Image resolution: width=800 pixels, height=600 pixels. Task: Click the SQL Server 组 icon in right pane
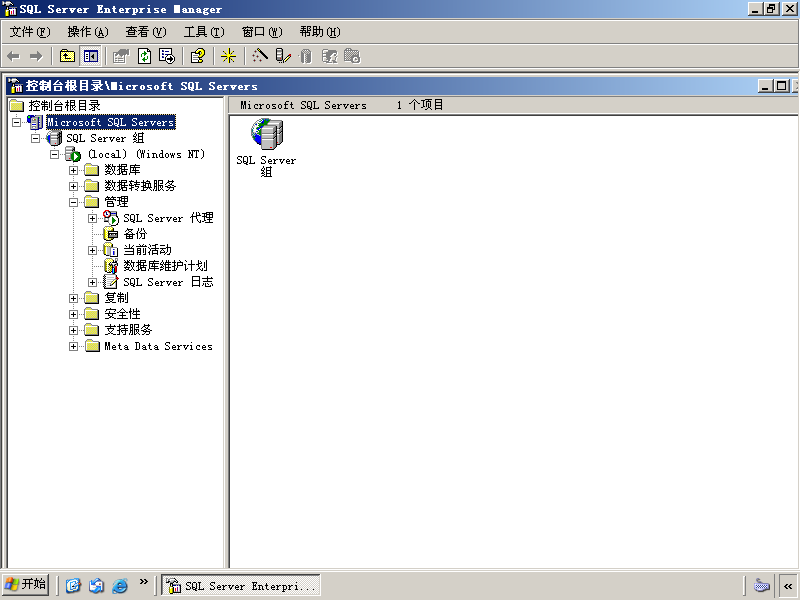pyautogui.click(x=267, y=135)
